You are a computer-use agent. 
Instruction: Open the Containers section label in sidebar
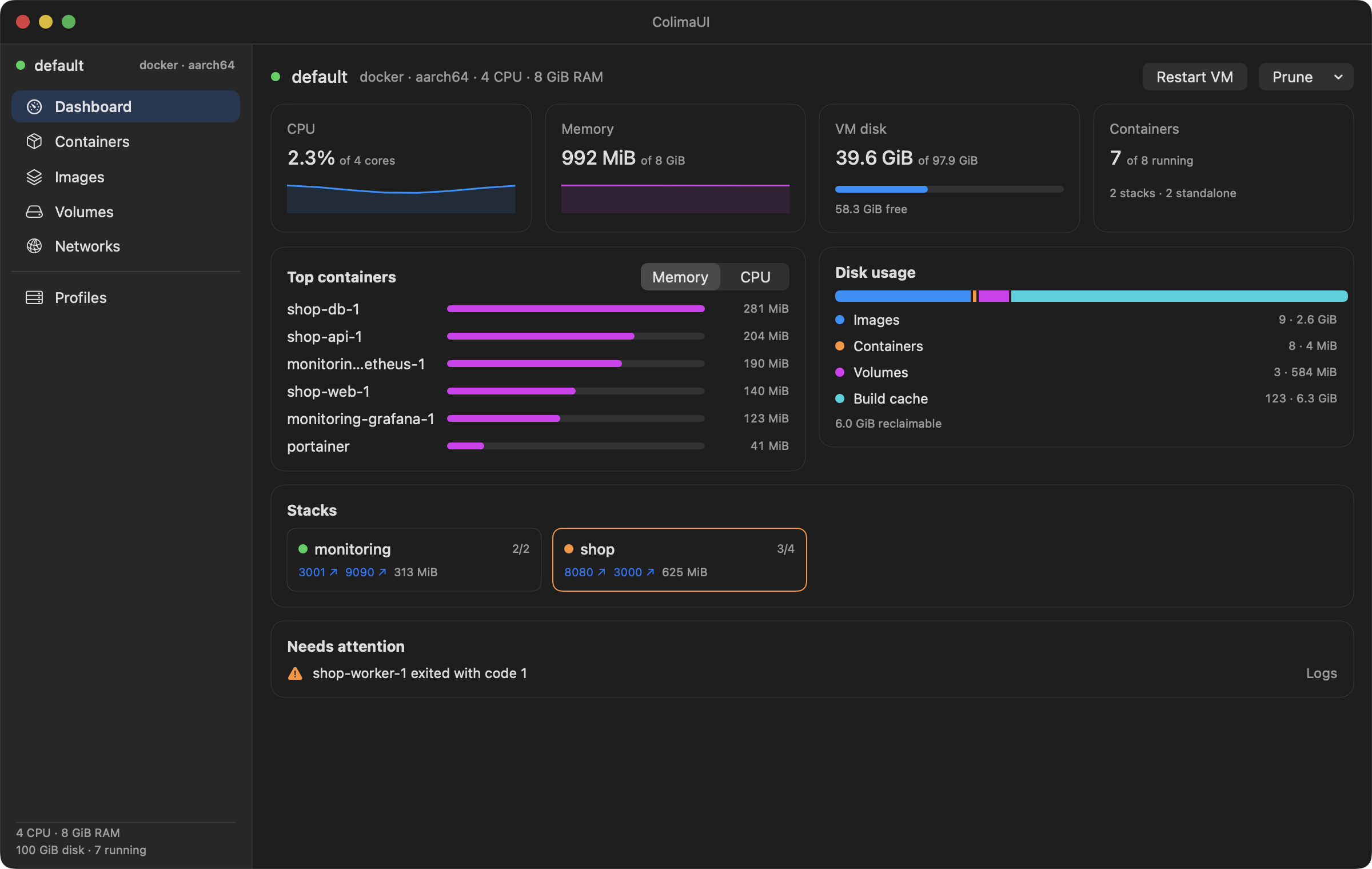tap(92, 142)
